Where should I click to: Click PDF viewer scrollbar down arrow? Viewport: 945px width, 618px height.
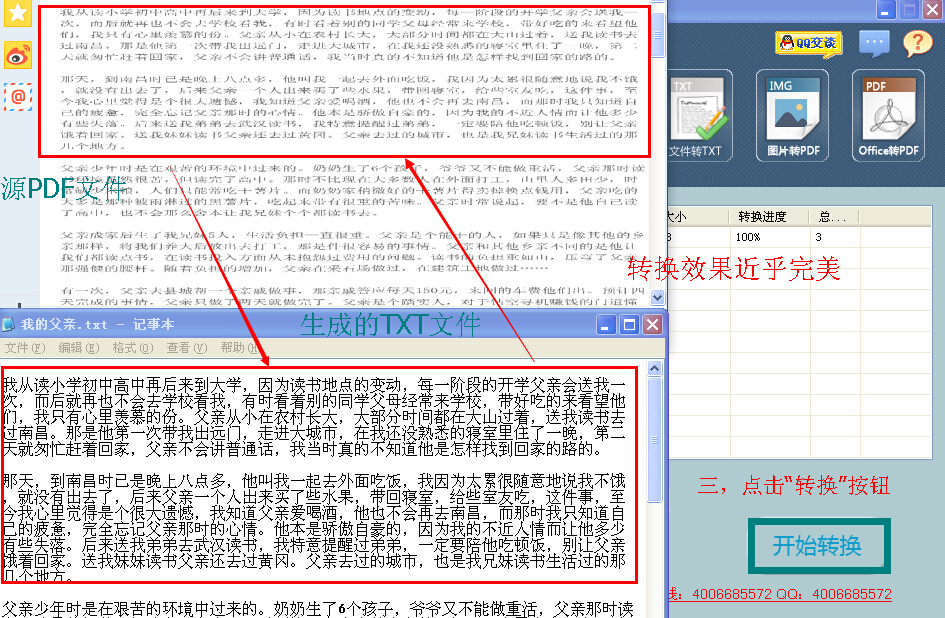tap(658, 297)
